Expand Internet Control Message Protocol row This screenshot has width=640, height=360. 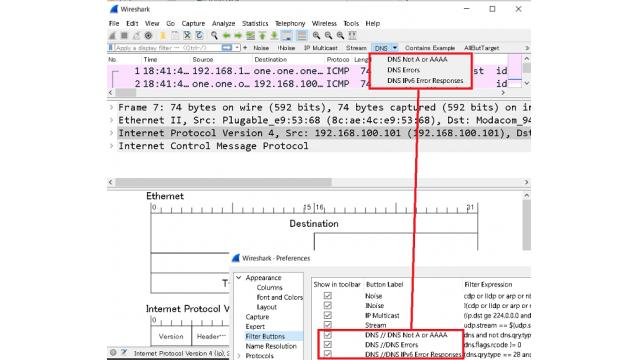[x=111, y=146]
